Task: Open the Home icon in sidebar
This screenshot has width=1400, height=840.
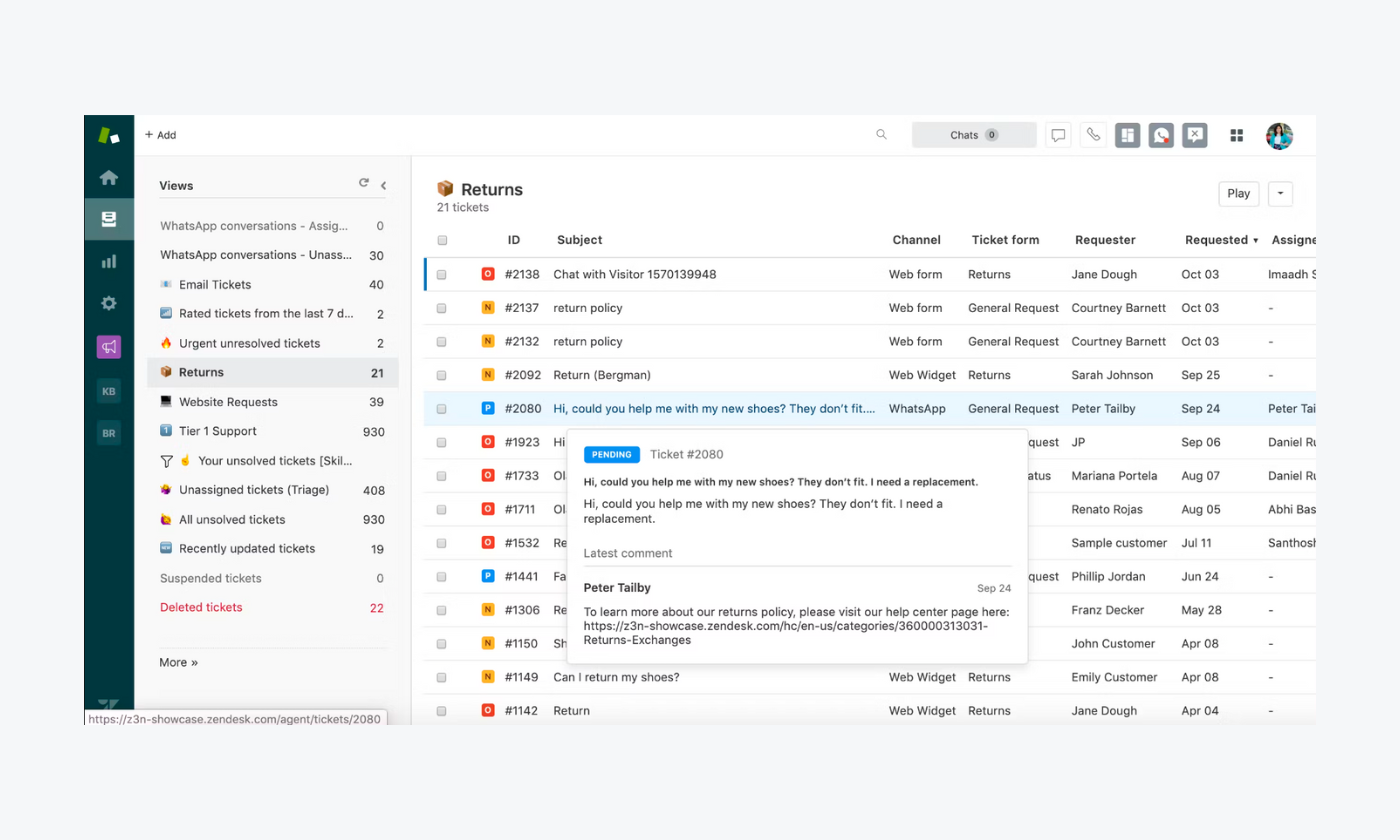Action: pos(109,178)
